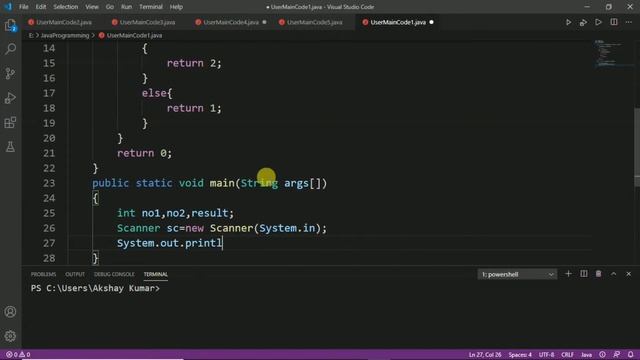Open the Manage gear settings
This screenshot has width=640, height=360.
[x=11, y=336]
